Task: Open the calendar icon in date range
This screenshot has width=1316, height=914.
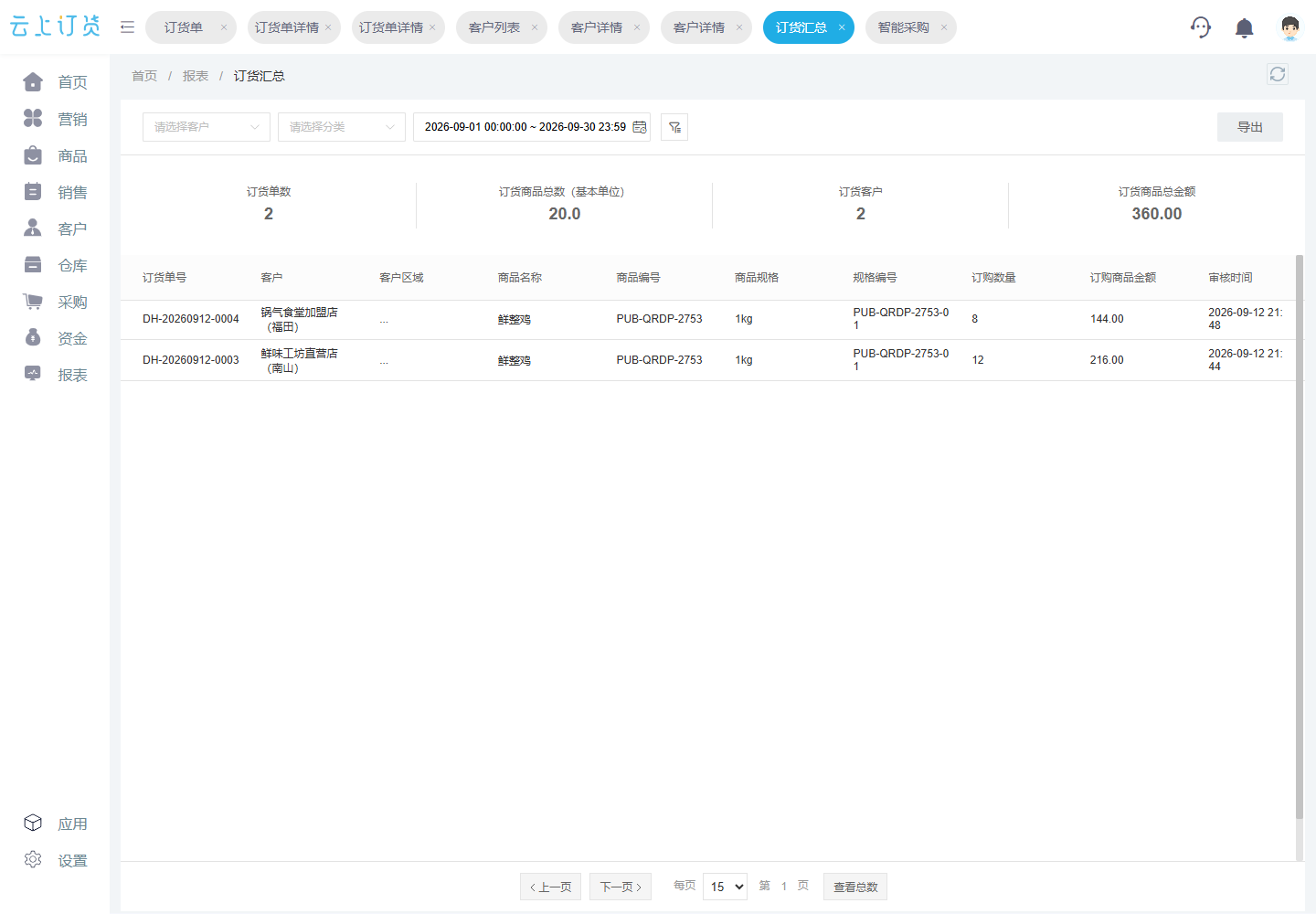Action: pos(640,127)
